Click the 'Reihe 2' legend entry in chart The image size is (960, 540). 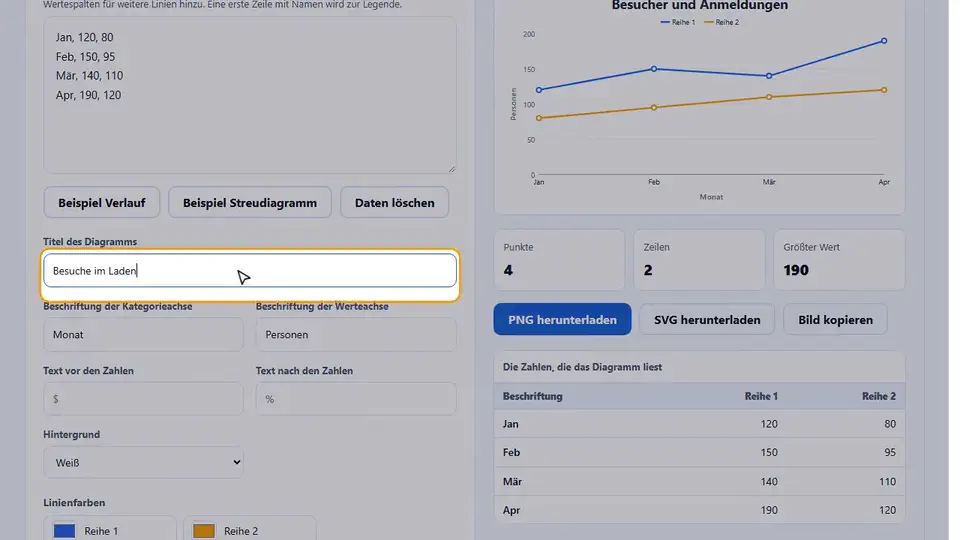coord(721,22)
